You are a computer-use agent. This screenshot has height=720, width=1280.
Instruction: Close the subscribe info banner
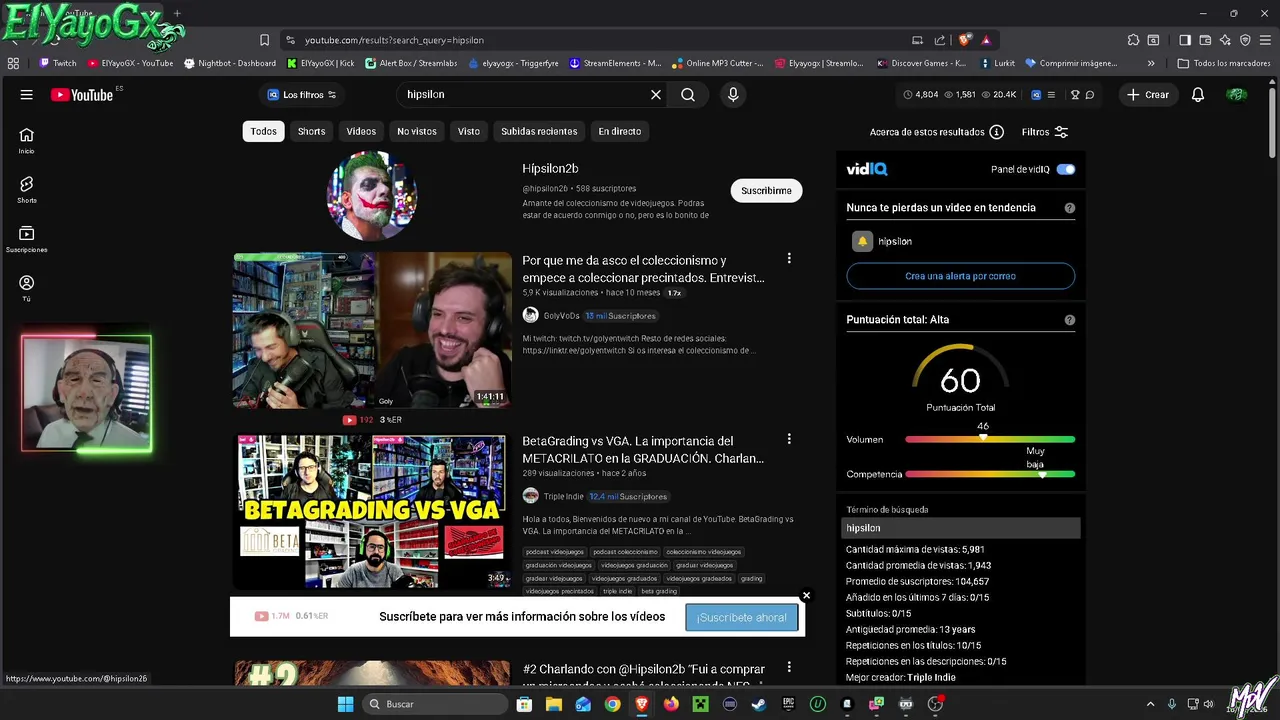tap(806, 596)
